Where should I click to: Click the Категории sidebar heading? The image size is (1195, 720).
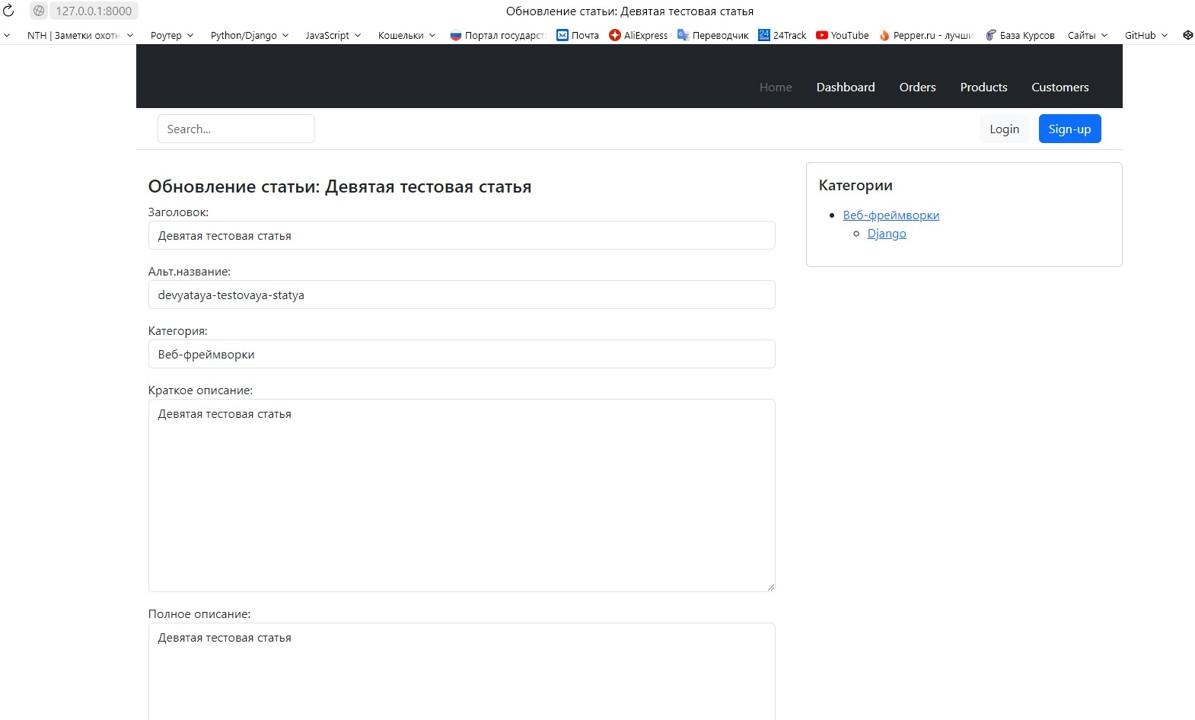coord(855,185)
